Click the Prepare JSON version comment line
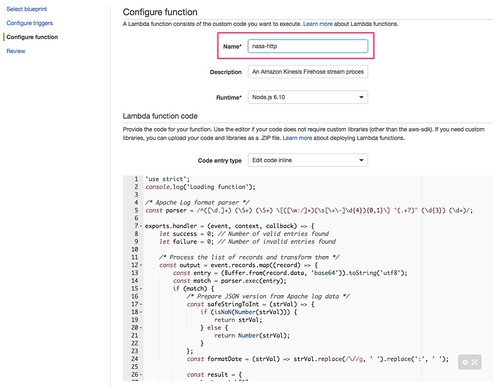Viewport: 500px width, 389px height. tap(268, 297)
